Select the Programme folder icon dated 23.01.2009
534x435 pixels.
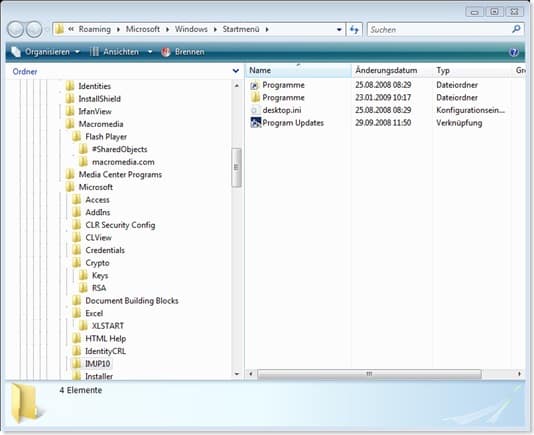(x=255, y=97)
